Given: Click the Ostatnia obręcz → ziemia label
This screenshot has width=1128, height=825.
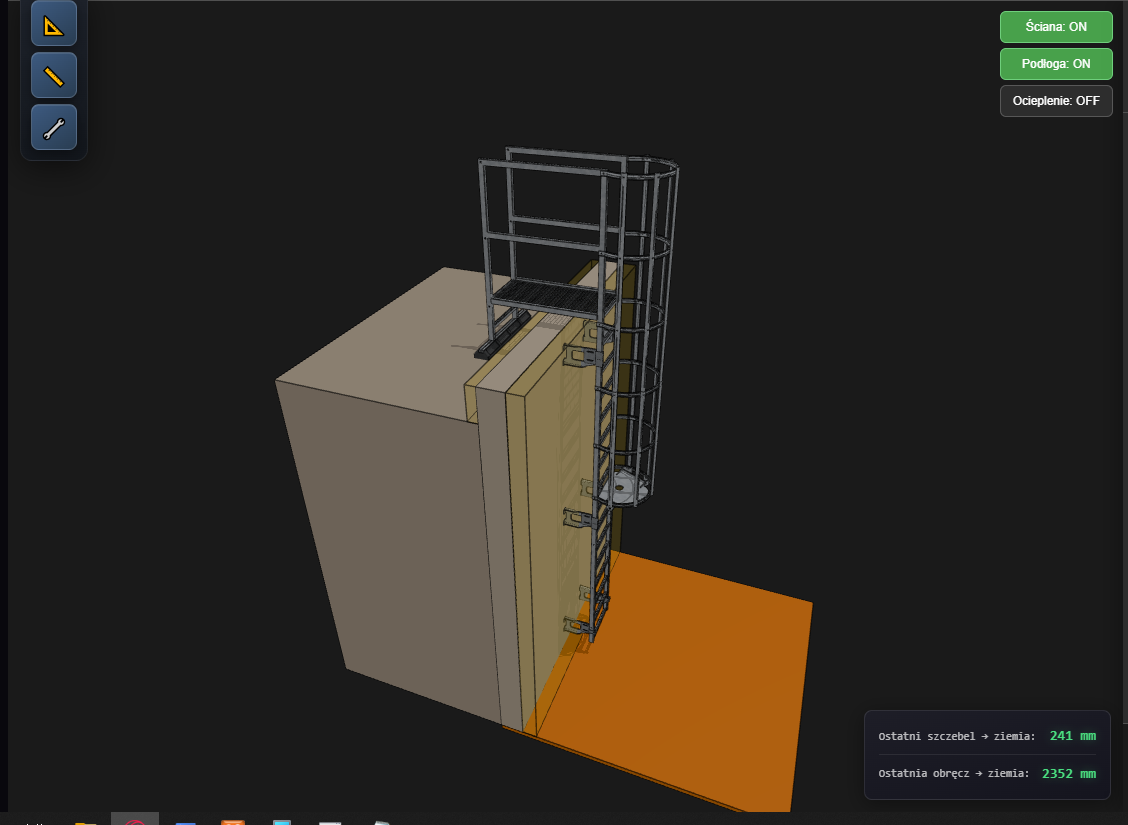Looking at the screenshot, I should click(953, 773).
